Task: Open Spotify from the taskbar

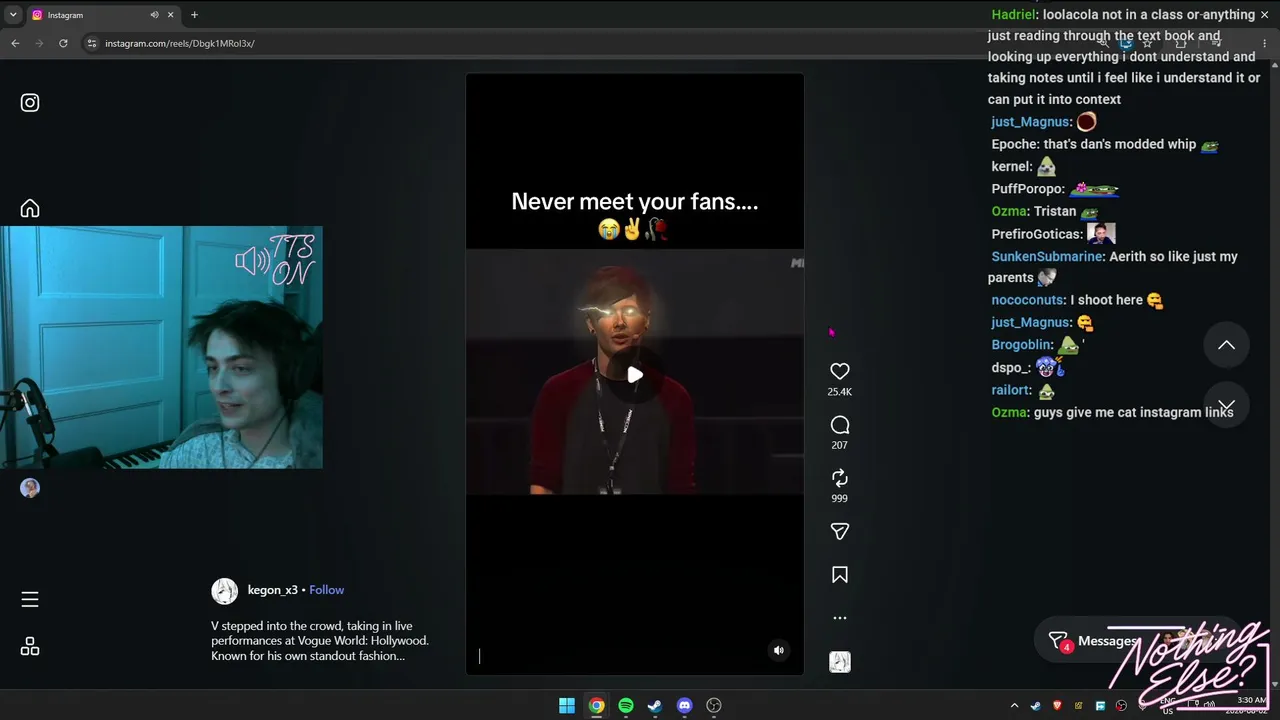Action: coord(626,705)
